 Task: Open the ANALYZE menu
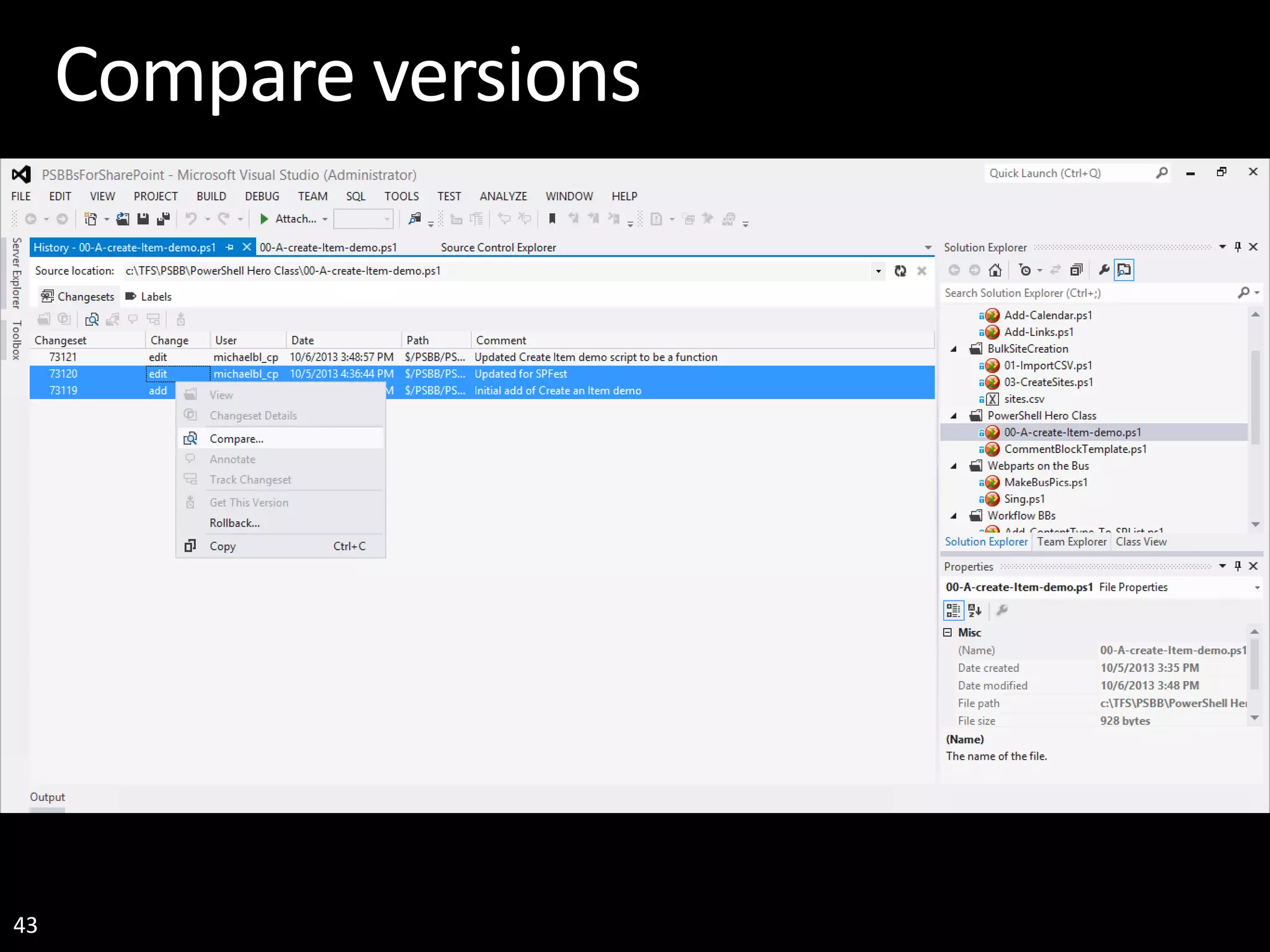[x=503, y=196]
